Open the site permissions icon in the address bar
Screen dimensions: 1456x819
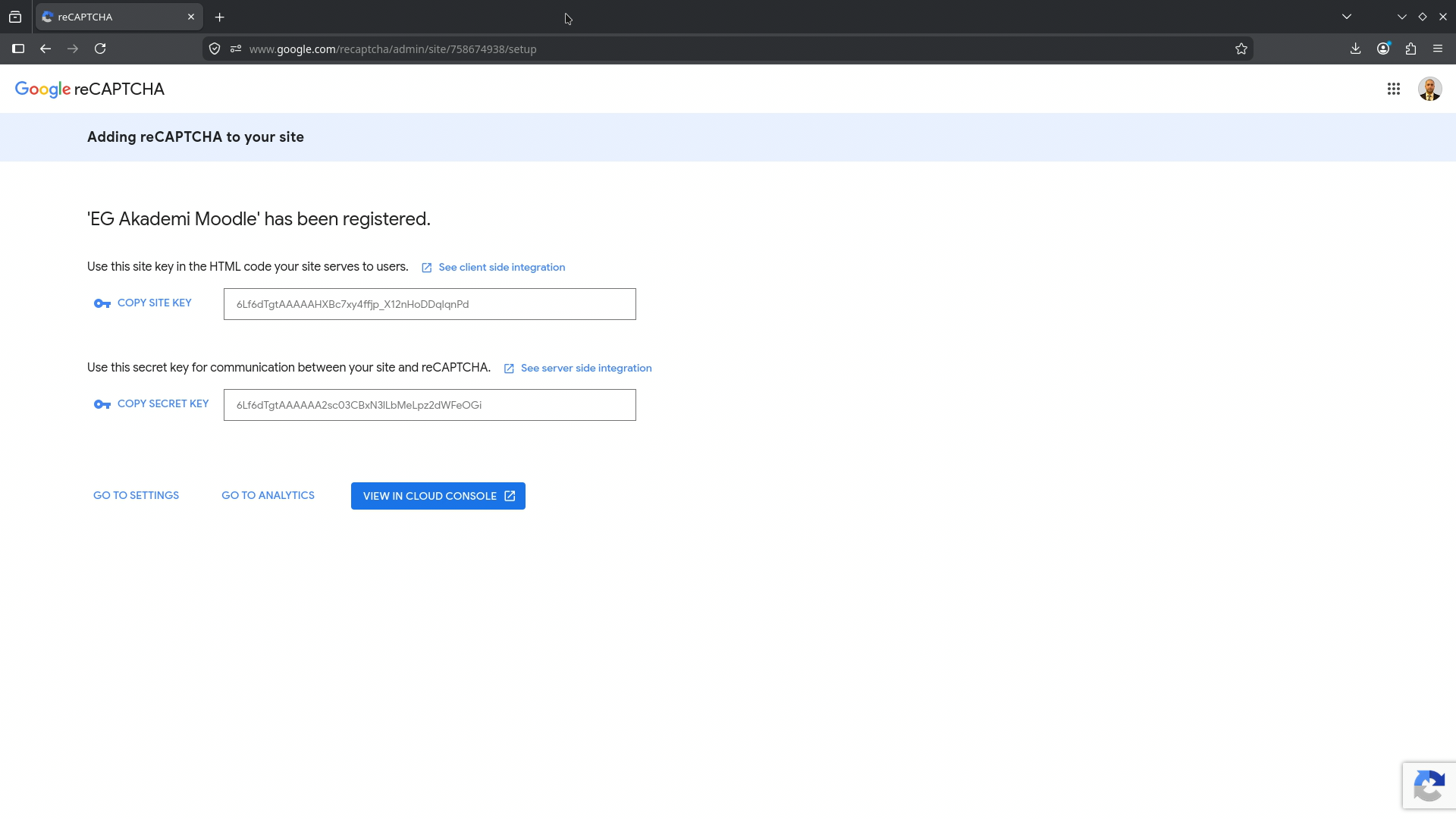point(236,49)
